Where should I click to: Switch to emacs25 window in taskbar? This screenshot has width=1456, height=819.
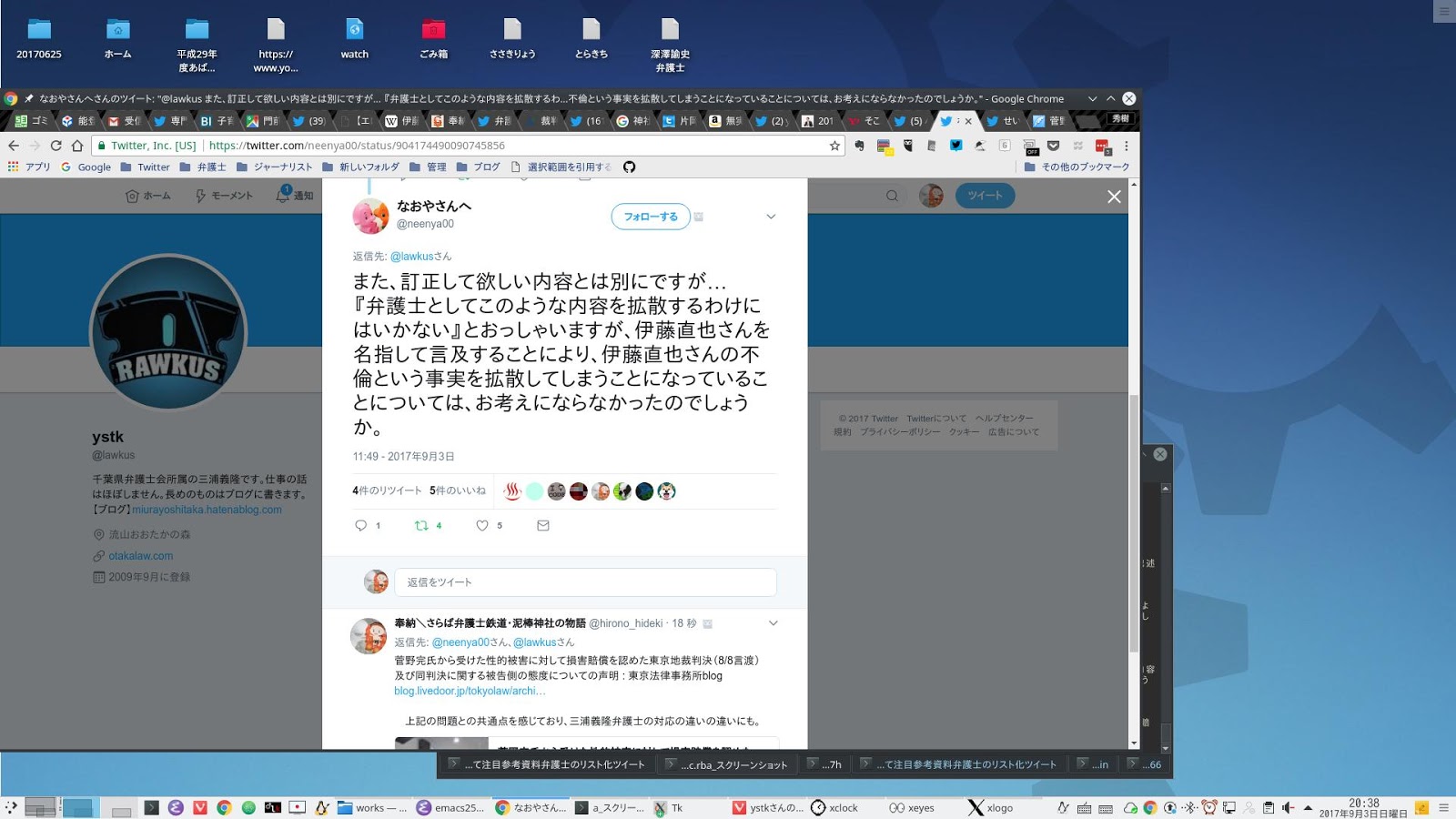tap(450, 807)
